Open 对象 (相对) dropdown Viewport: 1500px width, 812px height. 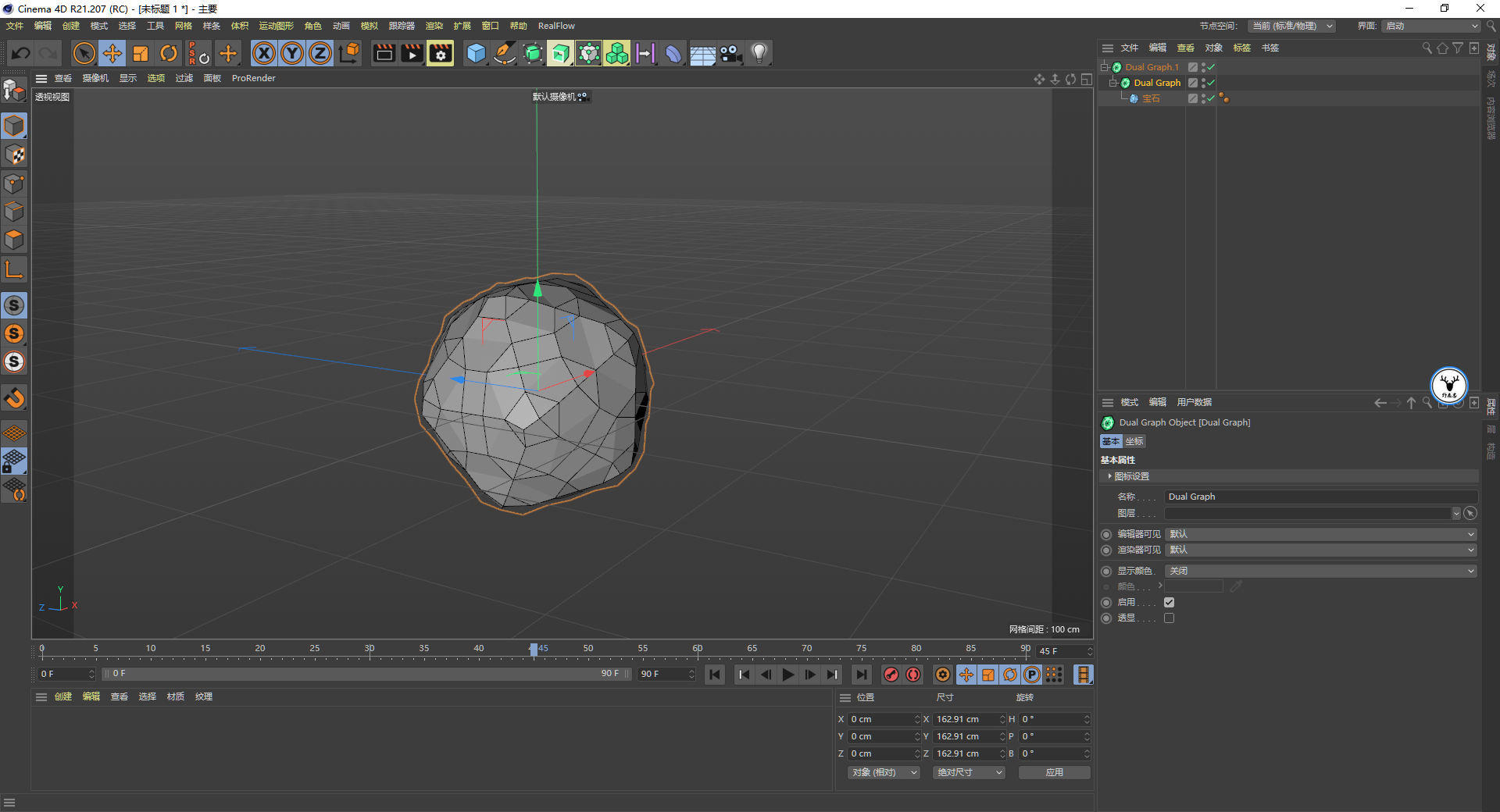(x=884, y=772)
